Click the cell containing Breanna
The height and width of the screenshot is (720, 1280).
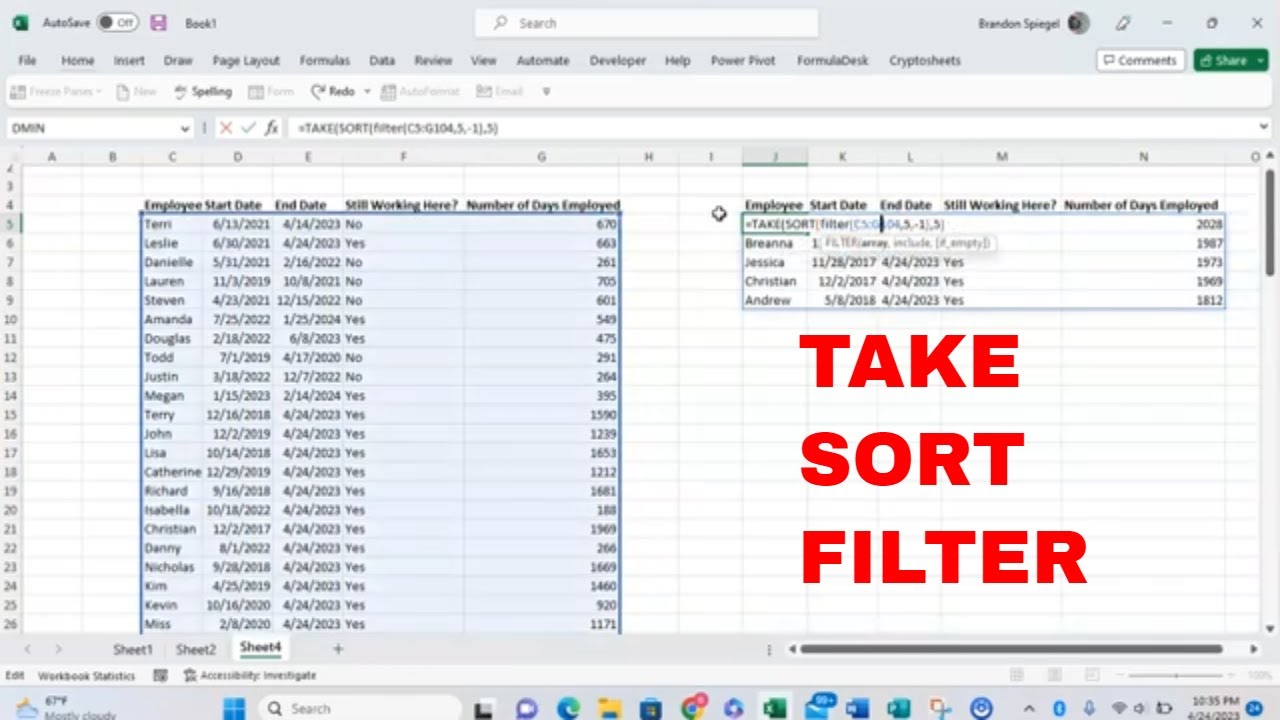[x=774, y=243]
